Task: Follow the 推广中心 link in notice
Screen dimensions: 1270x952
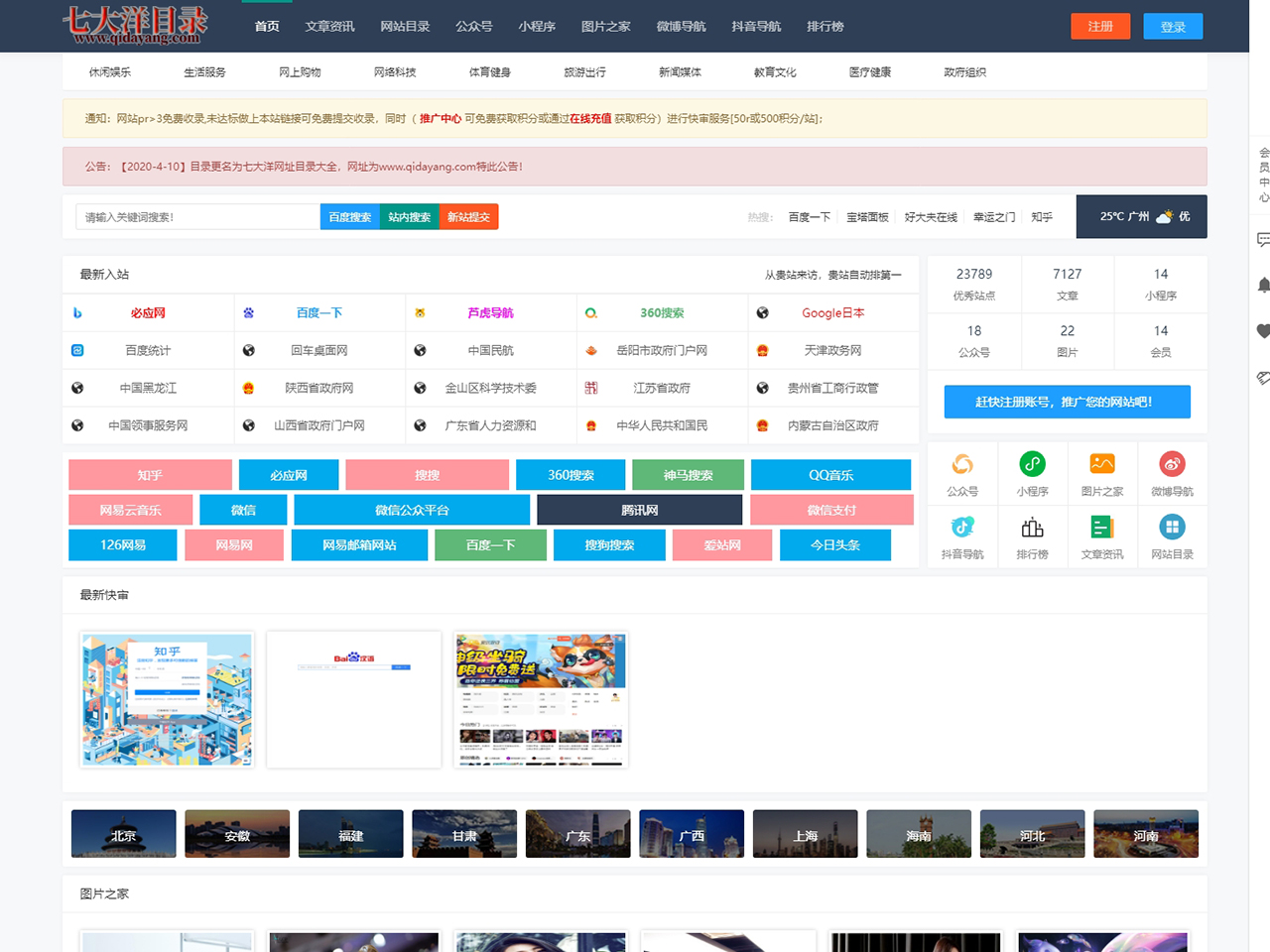Action: [440, 118]
